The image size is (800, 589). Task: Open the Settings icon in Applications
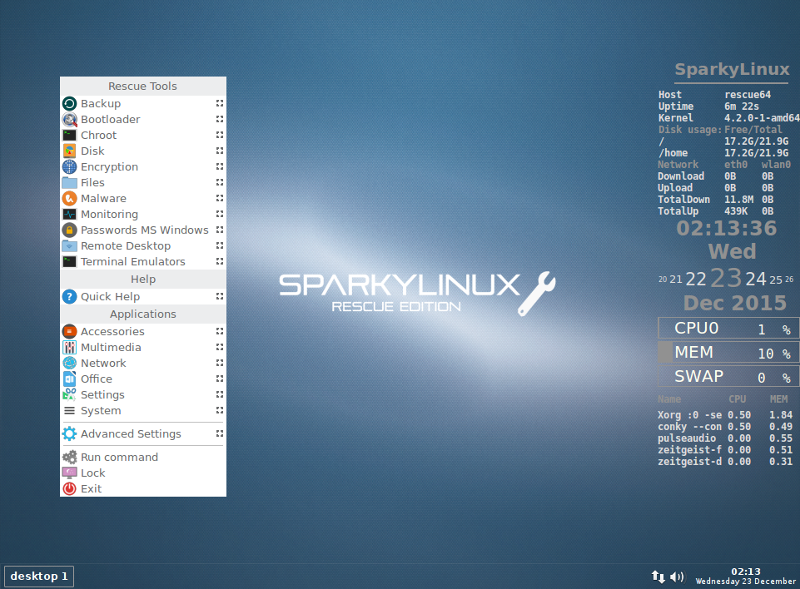[x=69, y=395]
